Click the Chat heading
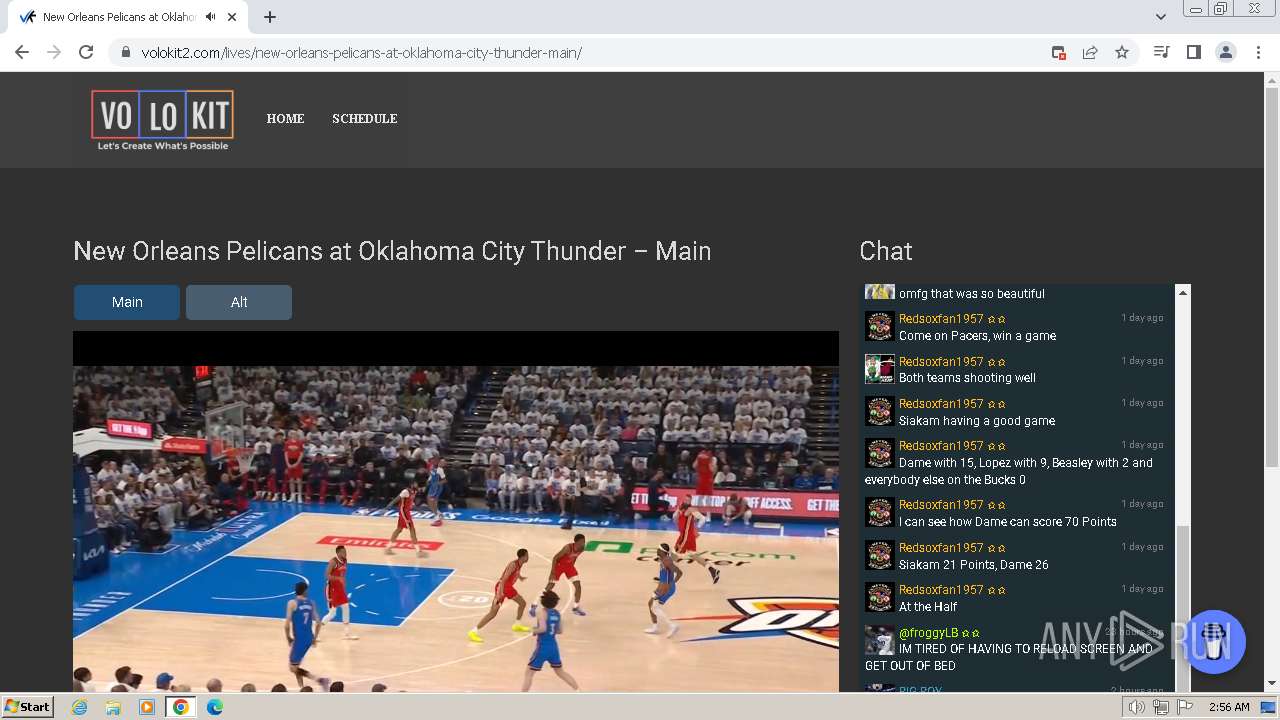This screenshot has width=1280, height=720. click(886, 251)
